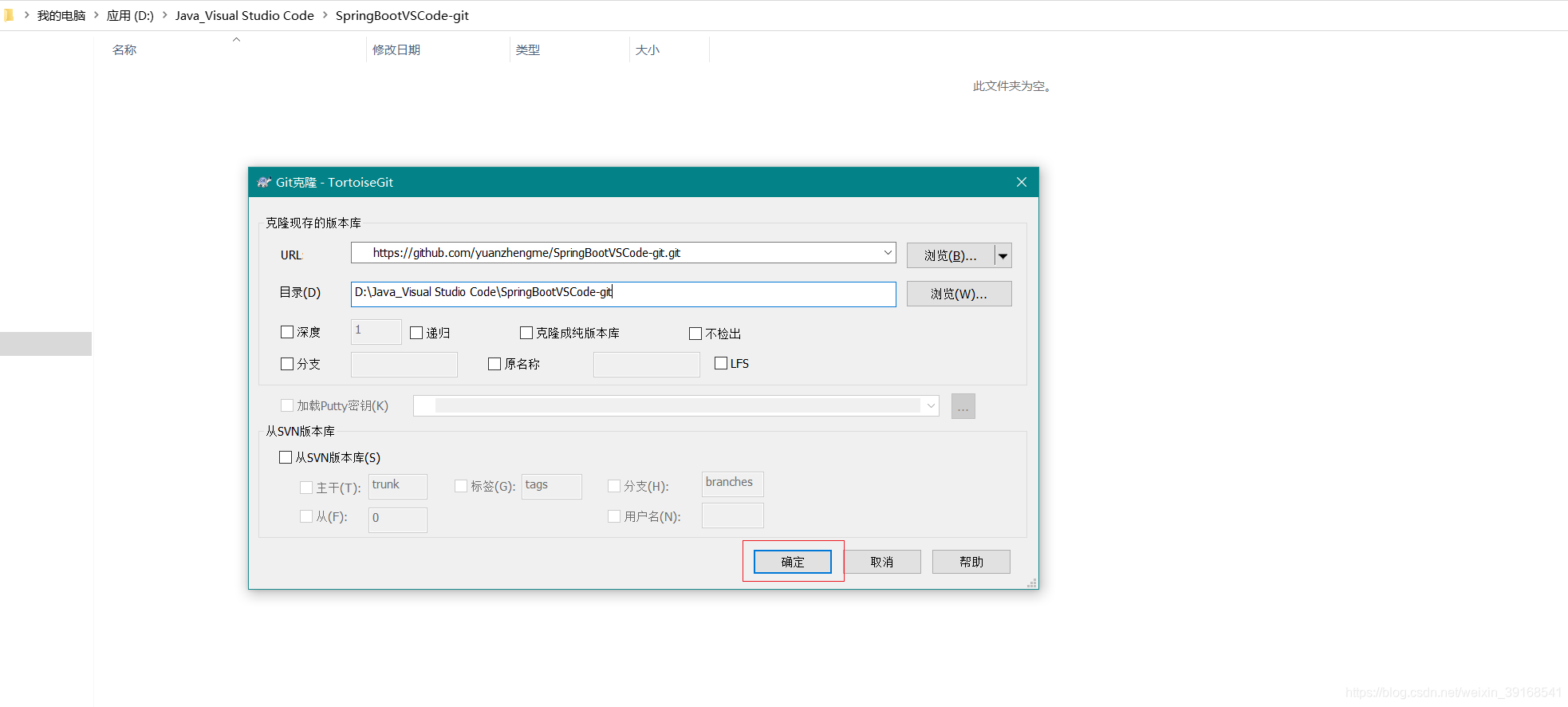Expand the URL history dropdown
Viewport: 1568px width, 707px height.
[887, 253]
